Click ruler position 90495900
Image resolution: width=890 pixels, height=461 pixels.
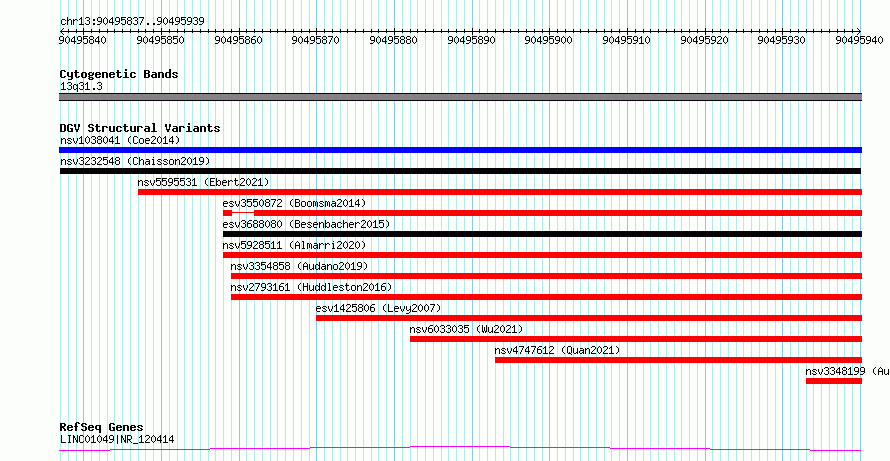[x=549, y=40]
